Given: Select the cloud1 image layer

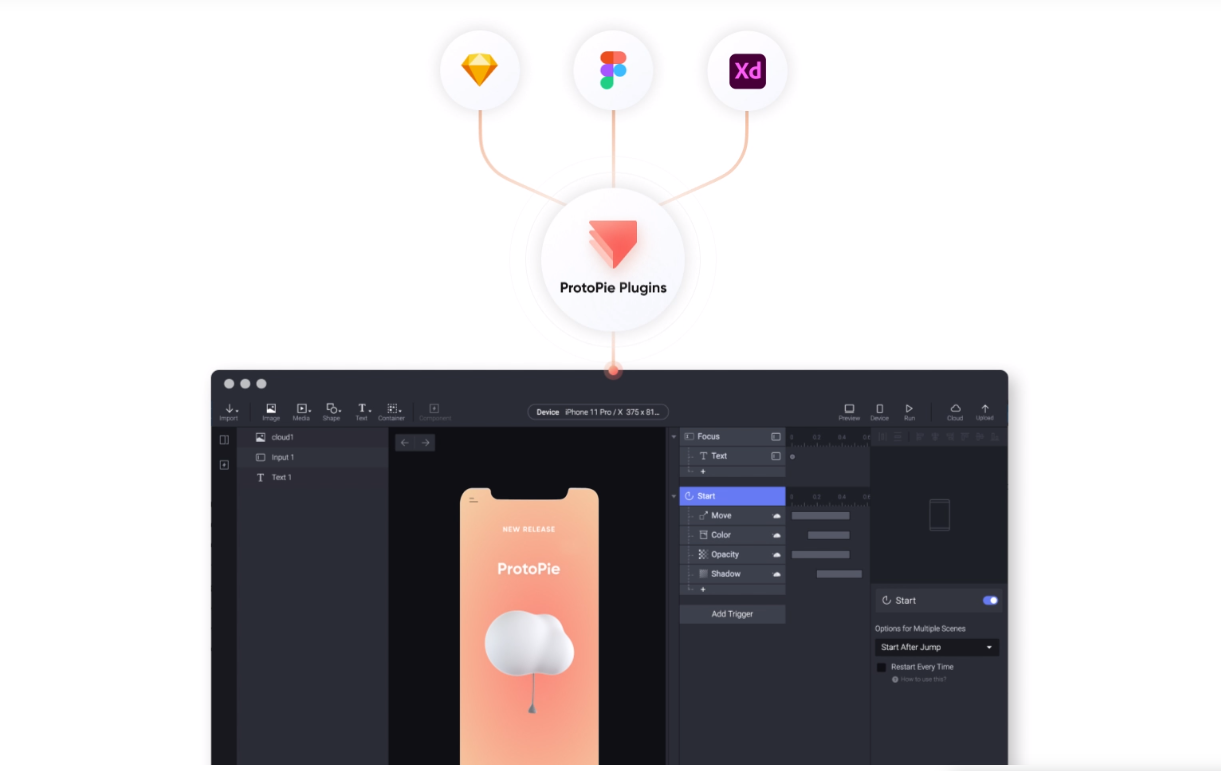Looking at the screenshot, I should (312, 438).
